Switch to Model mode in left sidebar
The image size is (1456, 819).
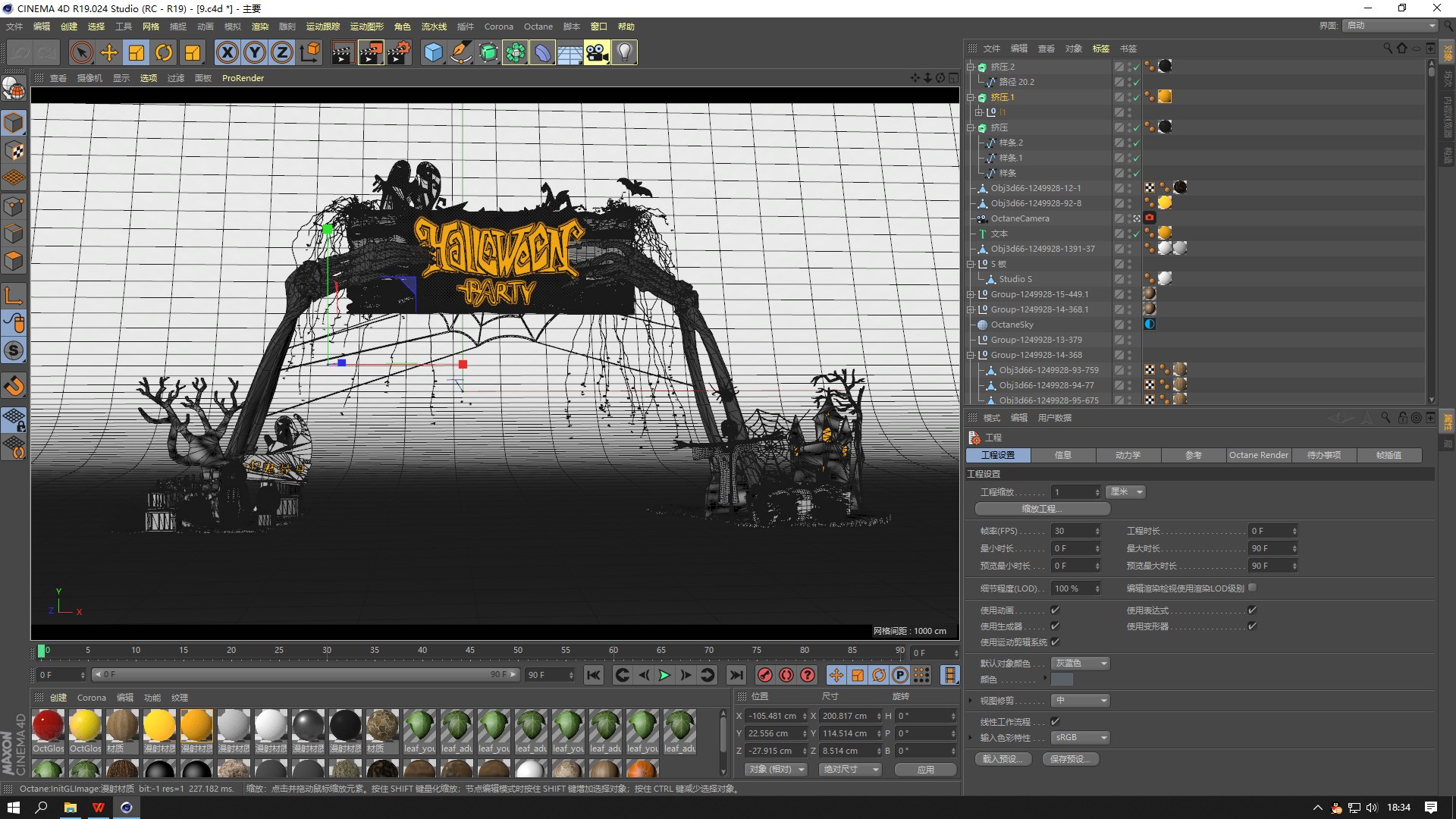pos(14,123)
